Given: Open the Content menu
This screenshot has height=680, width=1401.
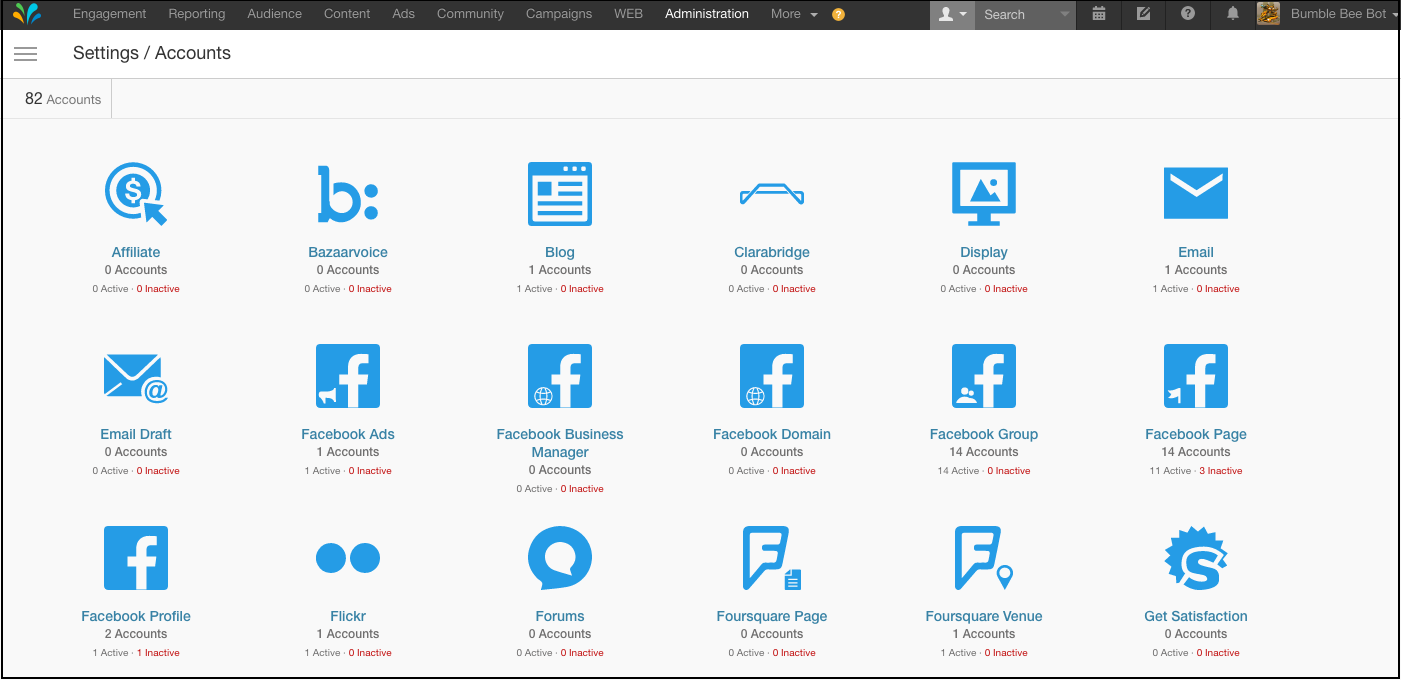Looking at the screenshot, I should click(347, 14).
